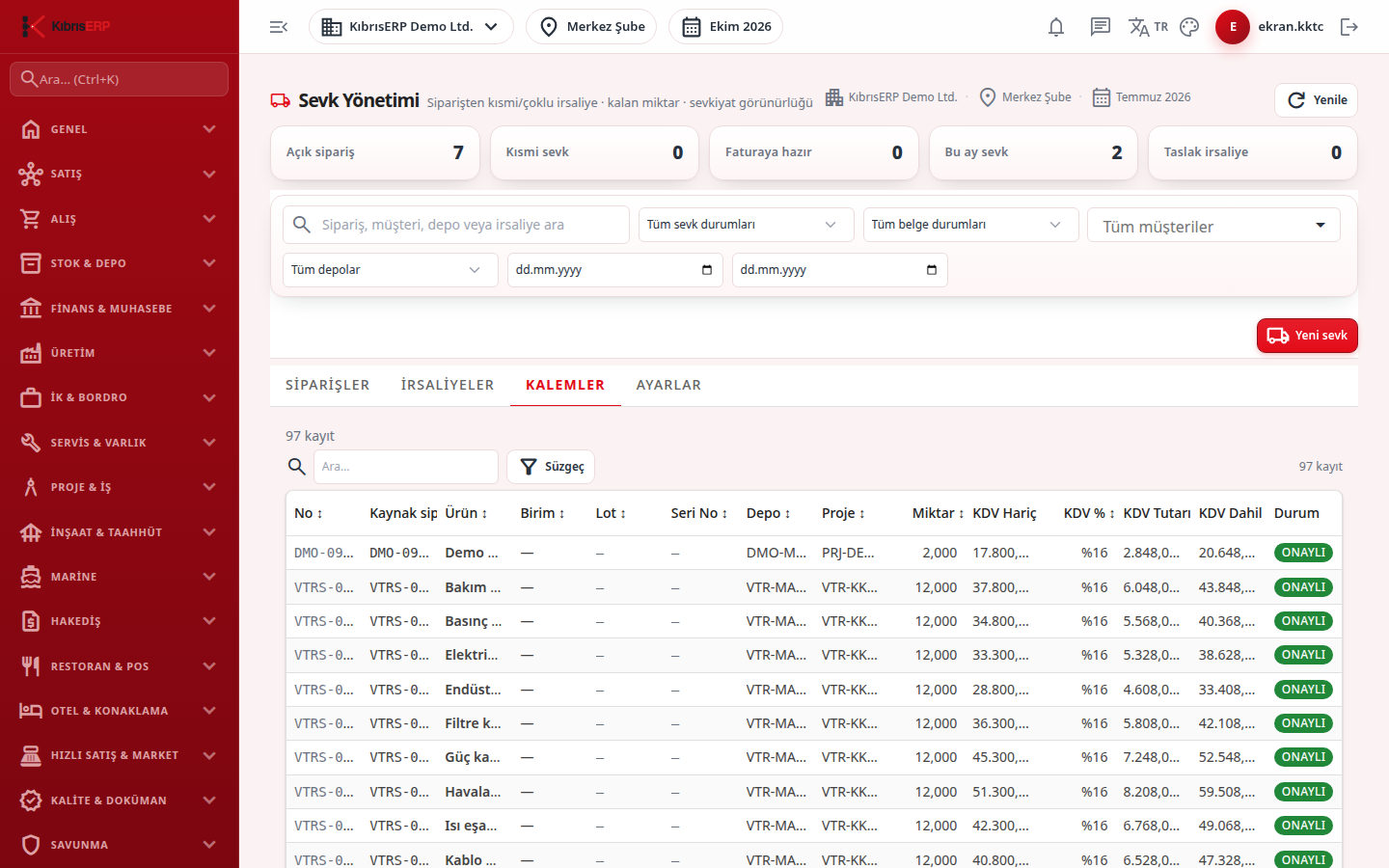Viewport: 1389px width, 868px height.
Task: Open Alış cart icon in sidebar
Action: tap(31, 219)
